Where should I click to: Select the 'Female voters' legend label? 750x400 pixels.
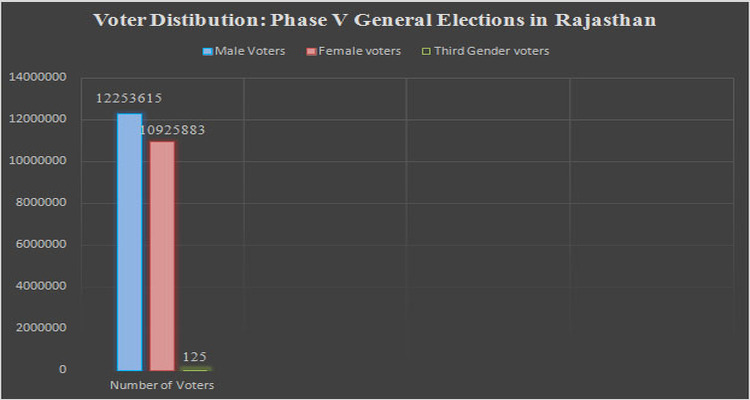(x=355, y=49)
